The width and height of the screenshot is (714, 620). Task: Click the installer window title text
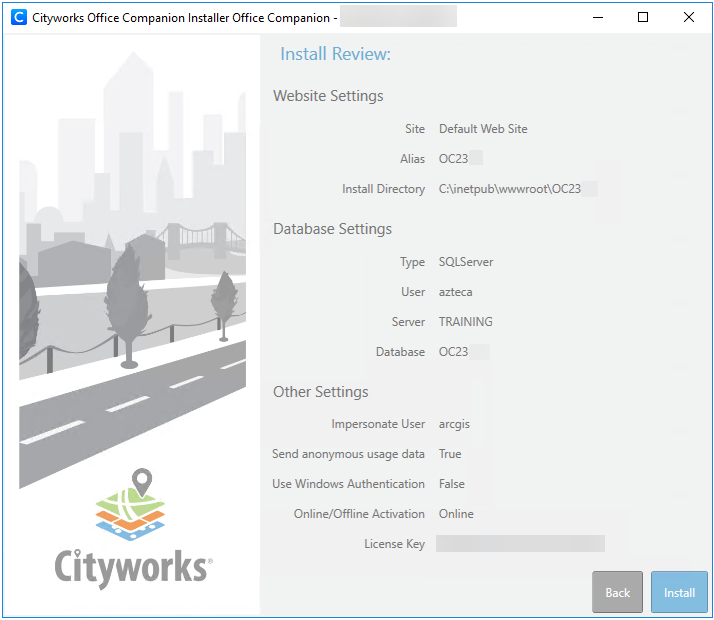(184, 18)
